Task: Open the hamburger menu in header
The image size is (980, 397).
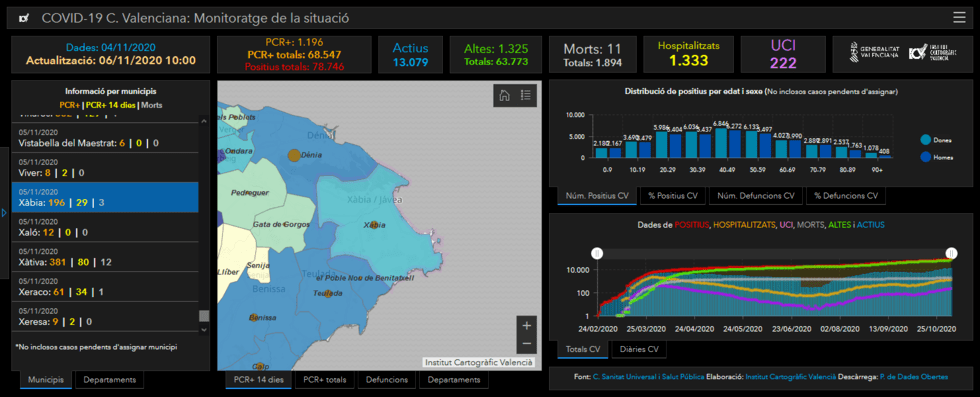Action: tap(959, 18)
